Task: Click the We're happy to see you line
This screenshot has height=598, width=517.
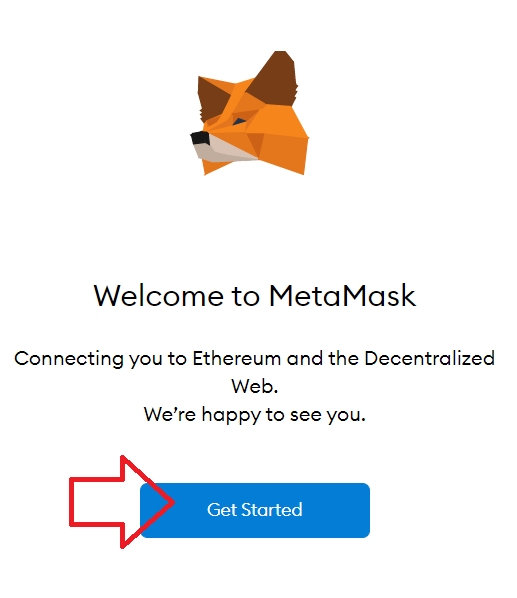Action: [x=255, y=415]
